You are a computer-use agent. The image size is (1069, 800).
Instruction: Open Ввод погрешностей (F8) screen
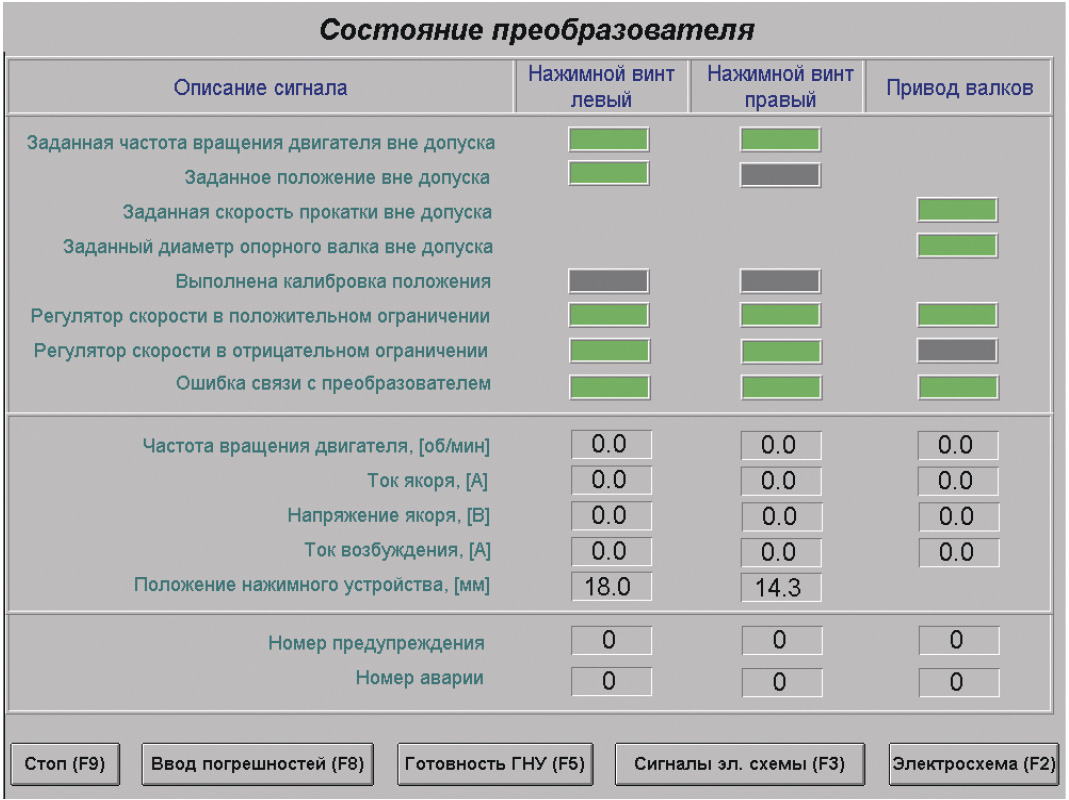(257, 765)
